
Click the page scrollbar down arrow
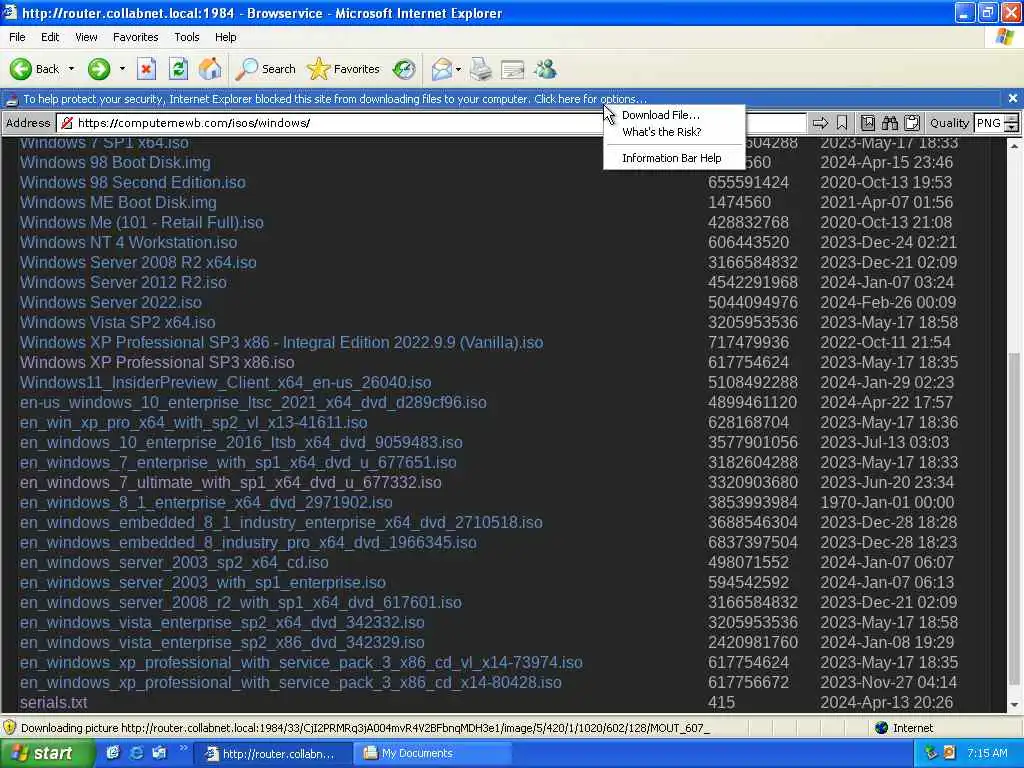(x=1014, y=705)
